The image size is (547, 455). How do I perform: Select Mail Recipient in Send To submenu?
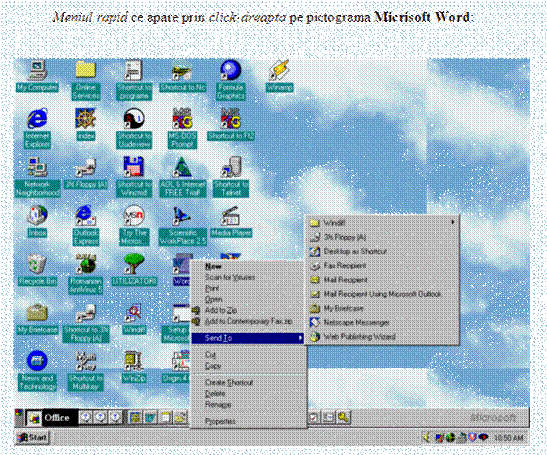pos(382,280)
